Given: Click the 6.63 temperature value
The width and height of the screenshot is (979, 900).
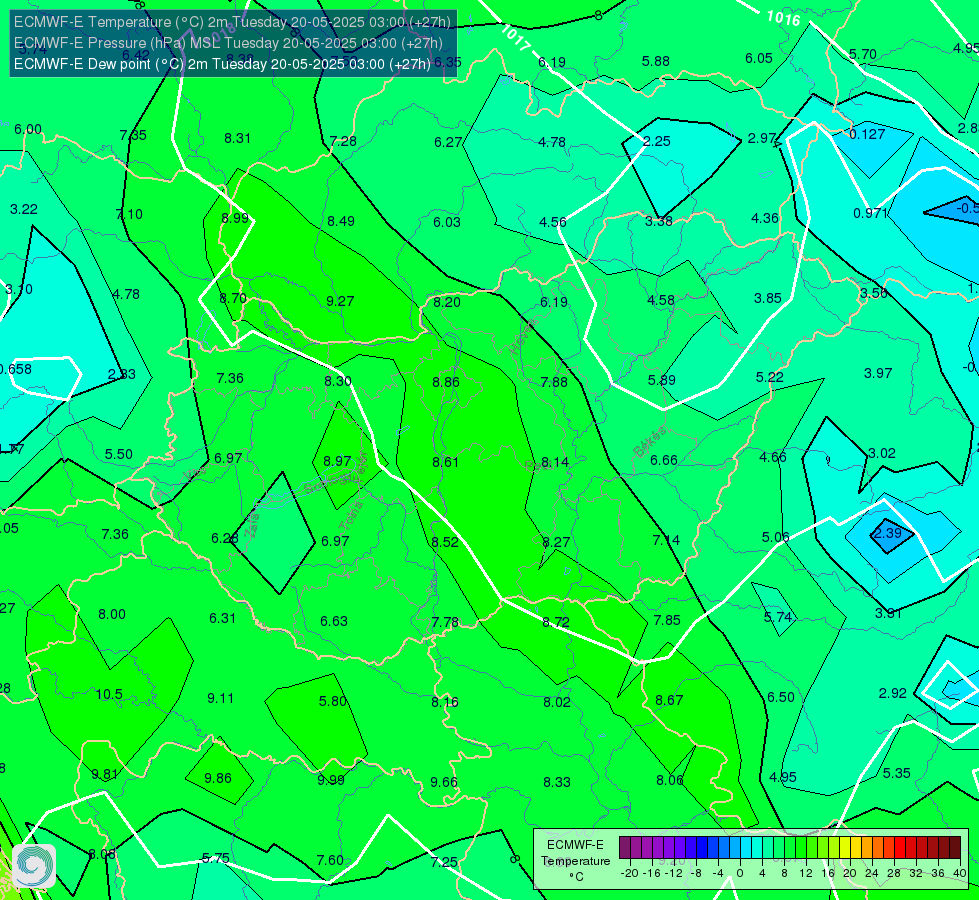Looking at the screenshot, I should 334,621.
